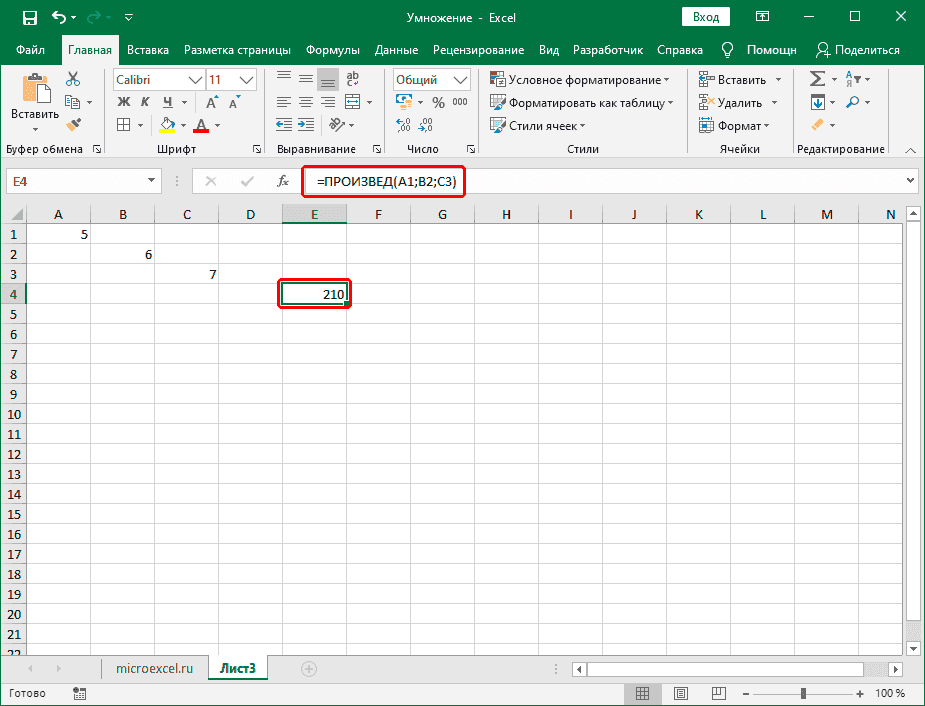The image size is (925, 706).
Task: Toggle italic with the К button
Action: click(144, 103)
